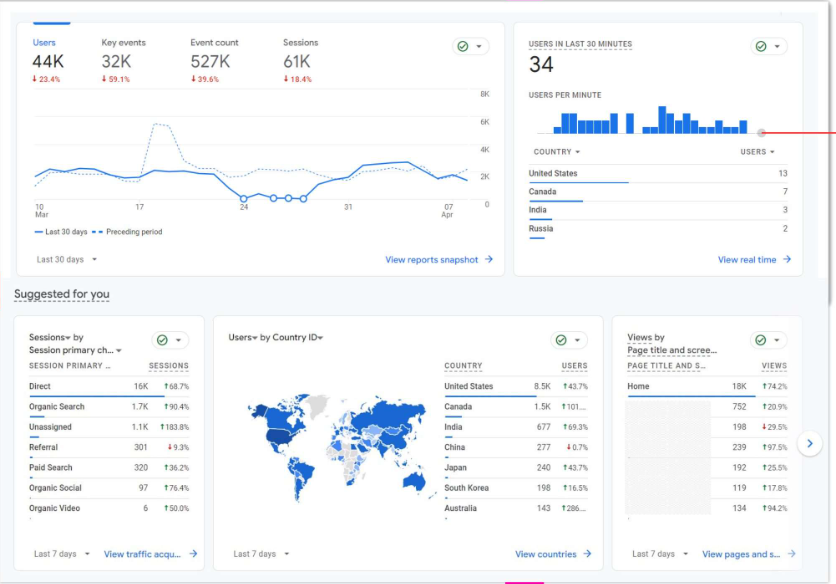Viewport: 836px width, 584px height.
Task: Click green check icon on Views card
Action: click(761, 340)
